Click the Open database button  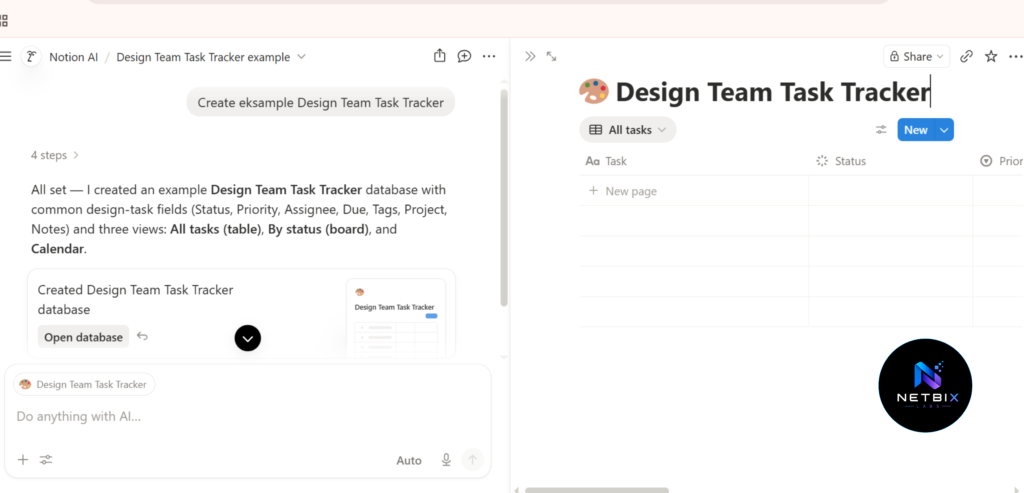(x=84, y=337)
